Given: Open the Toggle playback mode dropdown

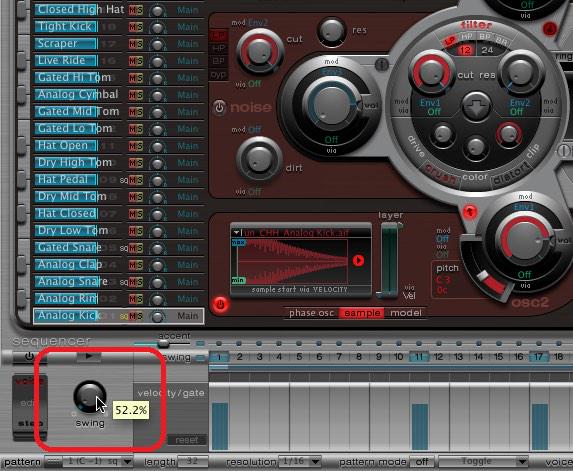Looking at the screenshot, I should (x=483, y=462).
